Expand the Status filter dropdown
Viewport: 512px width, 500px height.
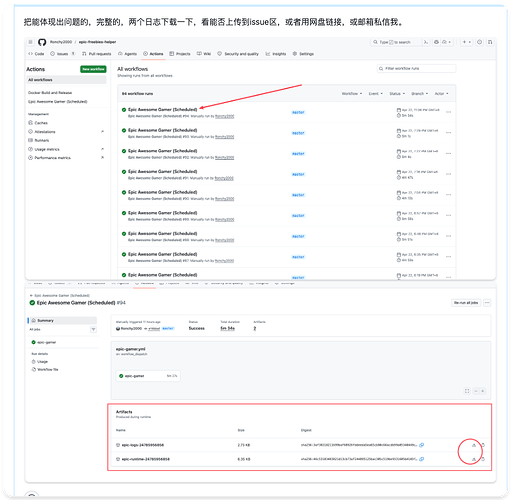[397, 94]
